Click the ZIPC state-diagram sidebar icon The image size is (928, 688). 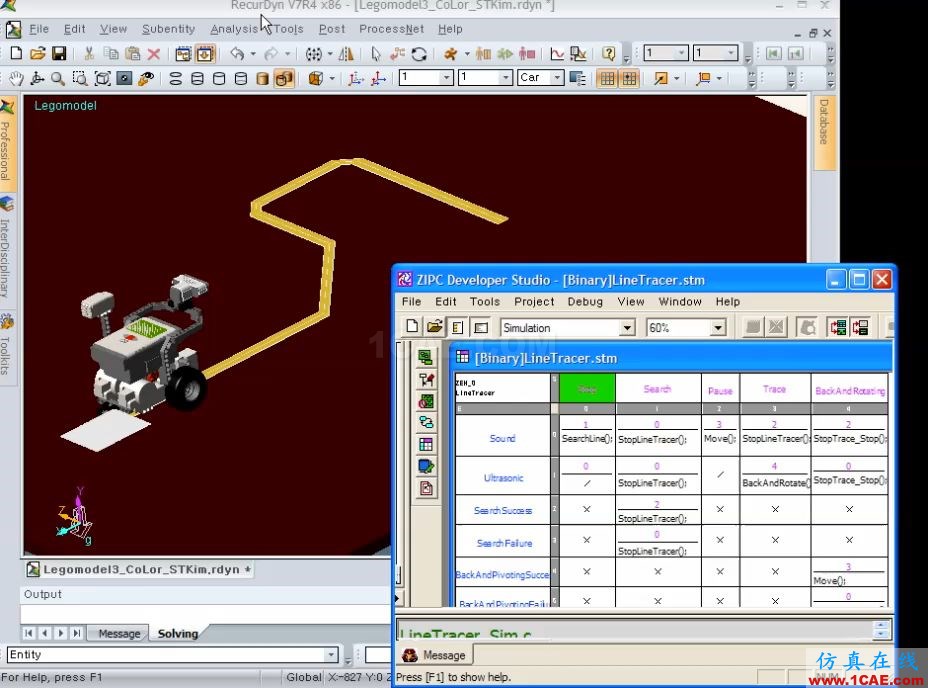[x=426, y=422]
